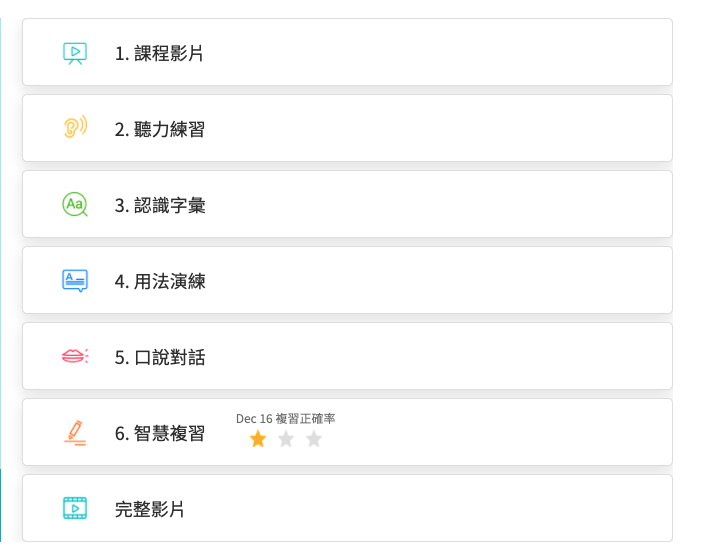This screenshot has height=557, width=704.
Task: Click empty area of 完整影片 card
Action: click(450, 508)
